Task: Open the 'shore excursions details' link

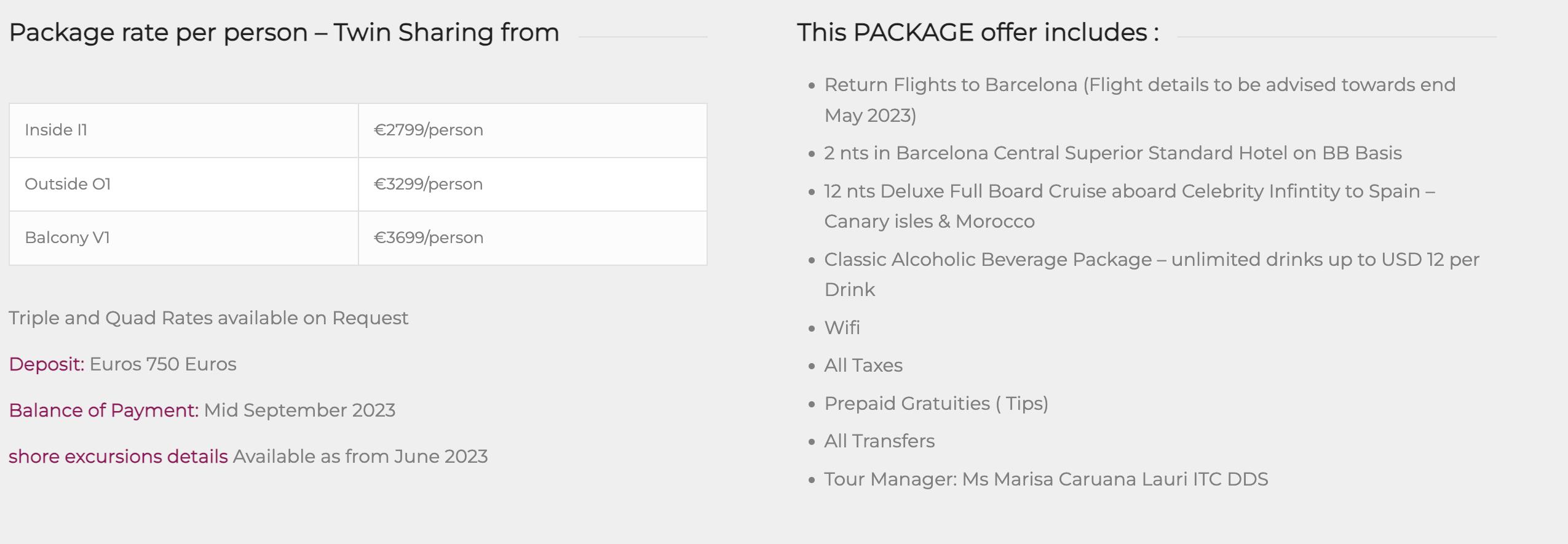Action: (x=118, y=457)
